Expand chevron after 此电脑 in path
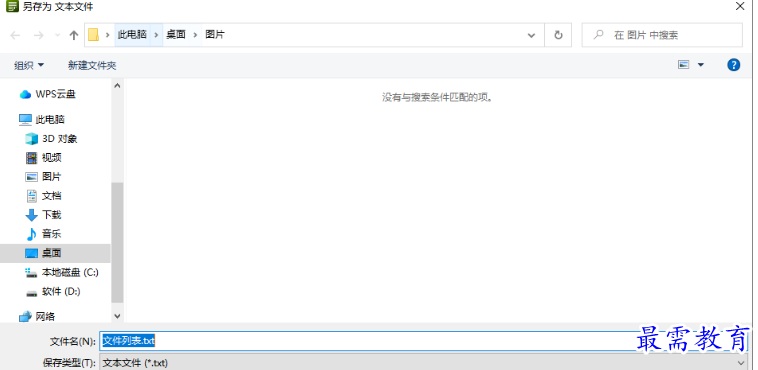The height and width of the screenshot is (370, 758). pos(156,35)
